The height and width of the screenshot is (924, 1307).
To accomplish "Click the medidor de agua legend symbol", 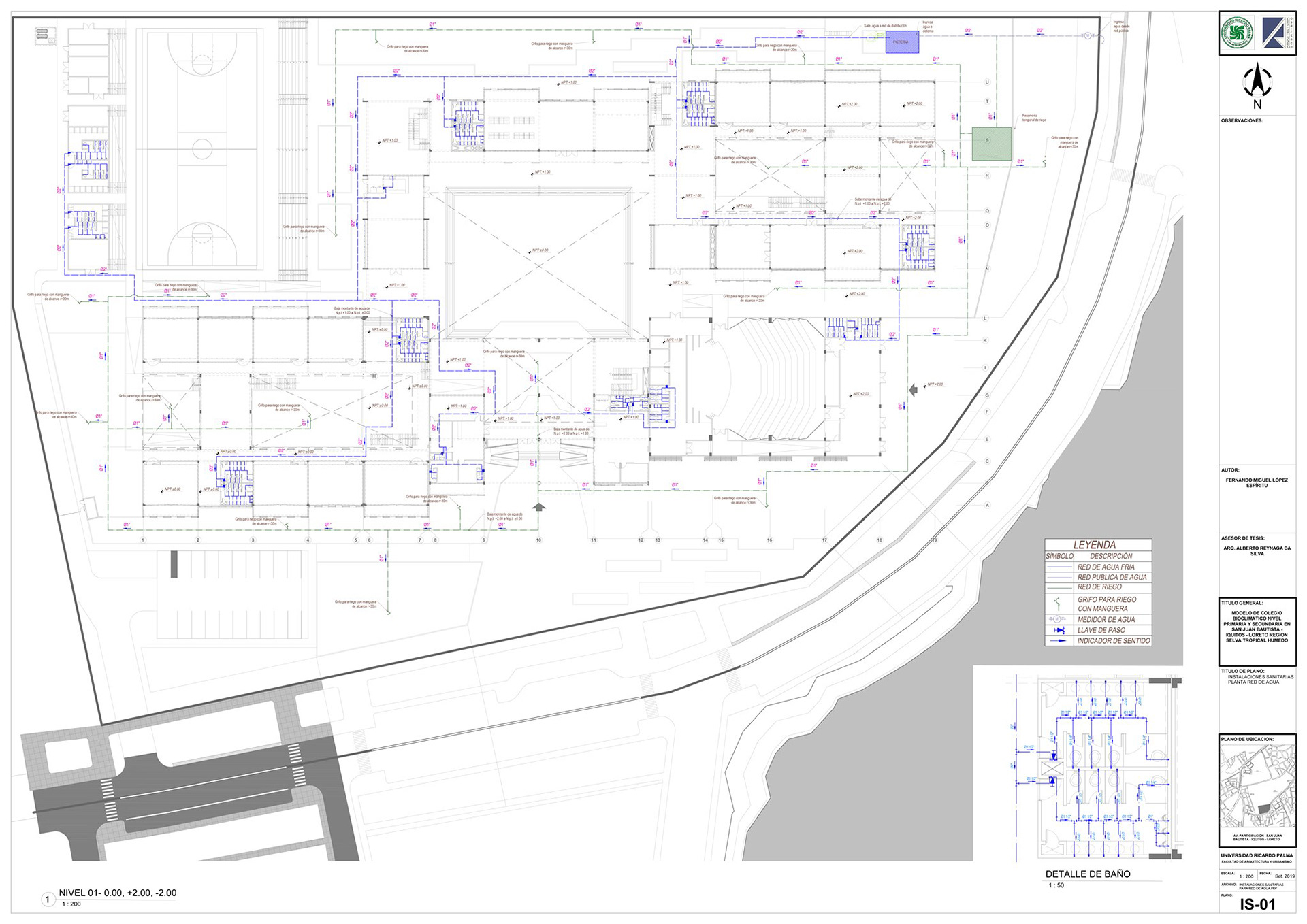I will point(1057,619).
